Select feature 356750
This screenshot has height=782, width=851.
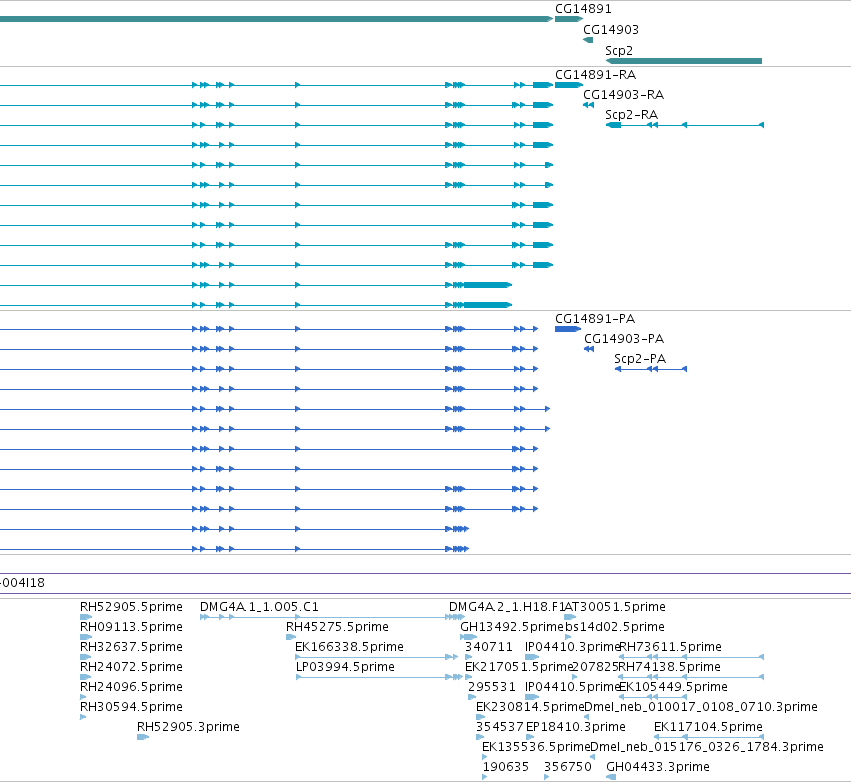(568, 767)
